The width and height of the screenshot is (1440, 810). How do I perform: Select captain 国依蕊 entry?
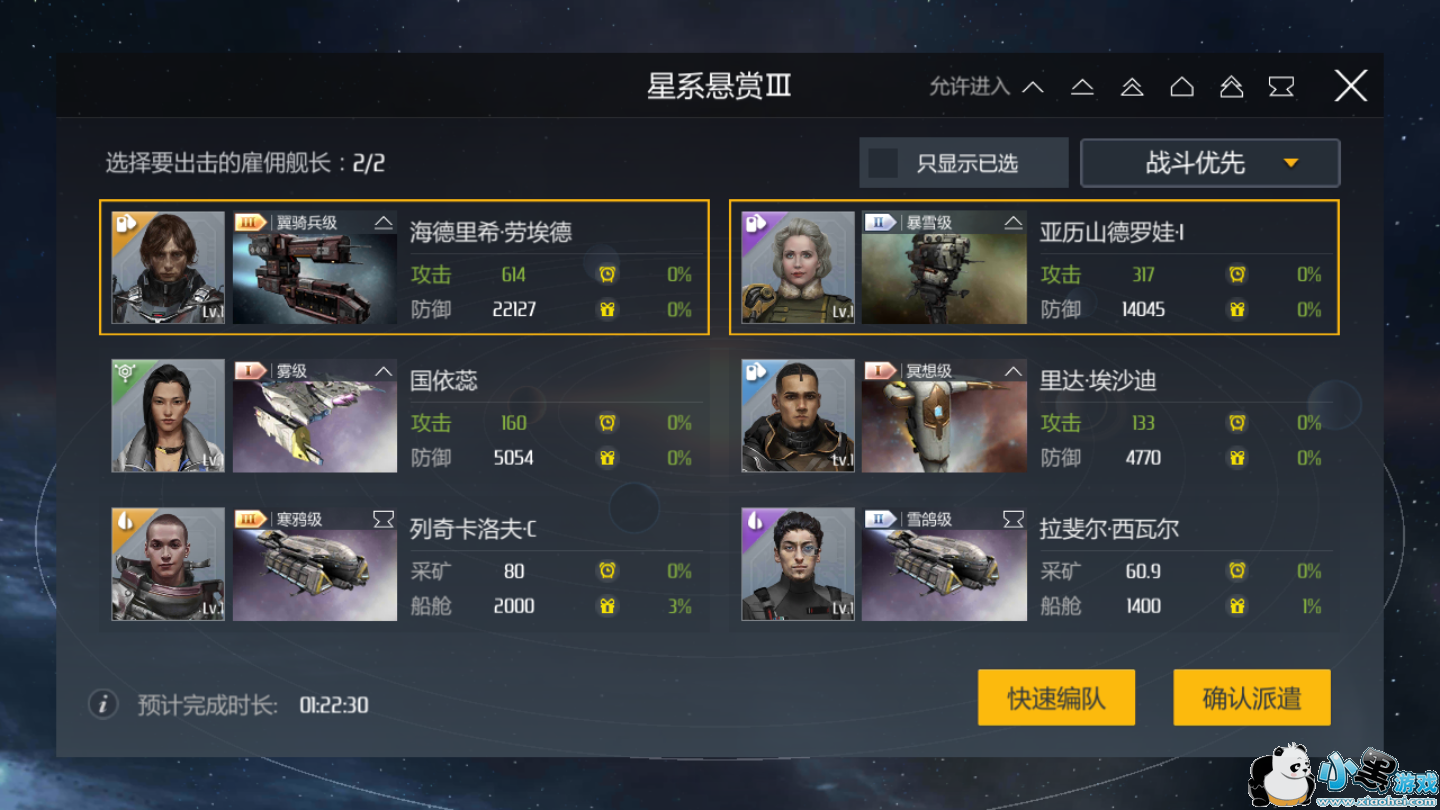point(404,415)
